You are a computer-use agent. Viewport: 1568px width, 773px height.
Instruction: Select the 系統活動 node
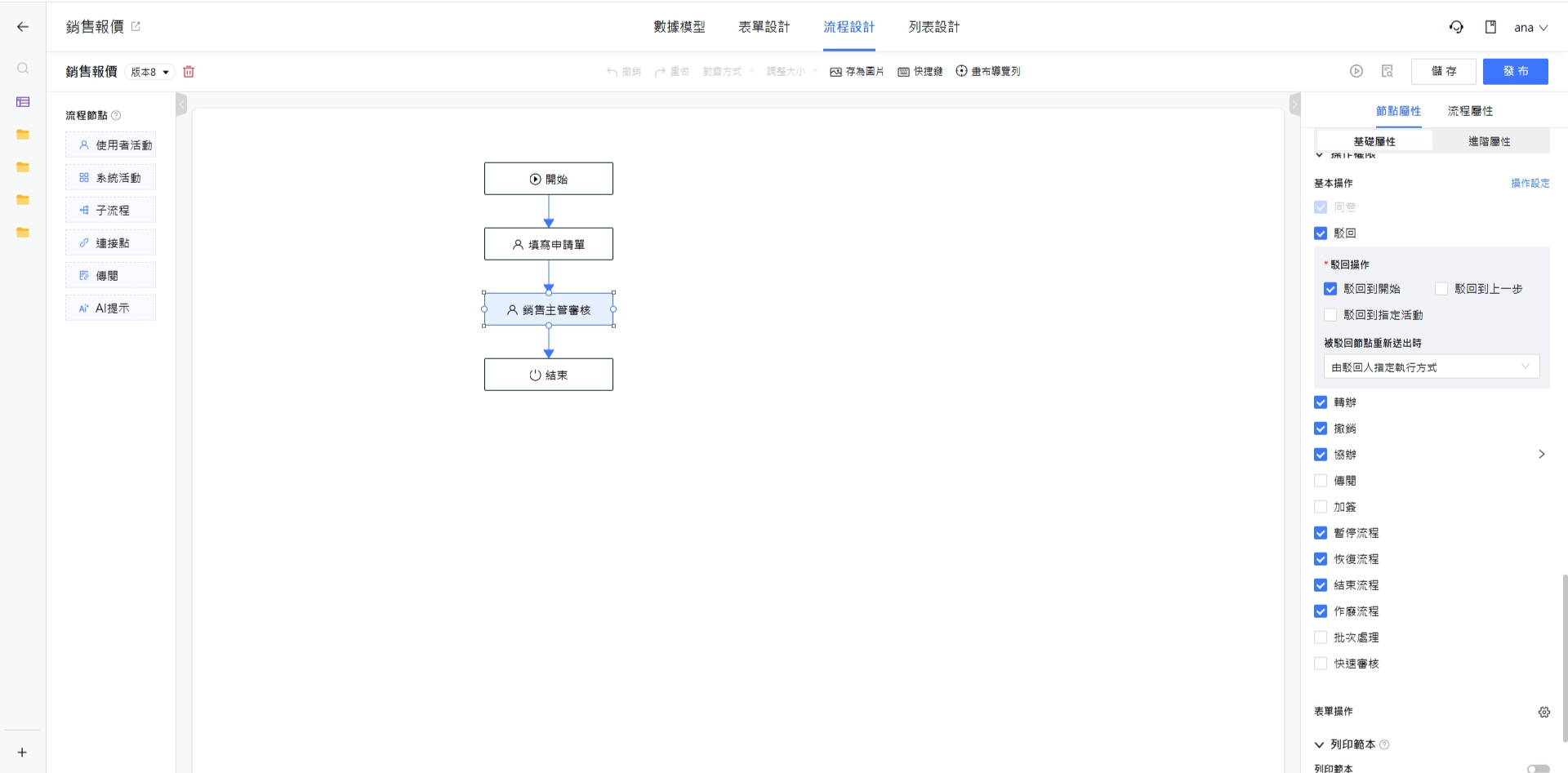click(110, 178)
